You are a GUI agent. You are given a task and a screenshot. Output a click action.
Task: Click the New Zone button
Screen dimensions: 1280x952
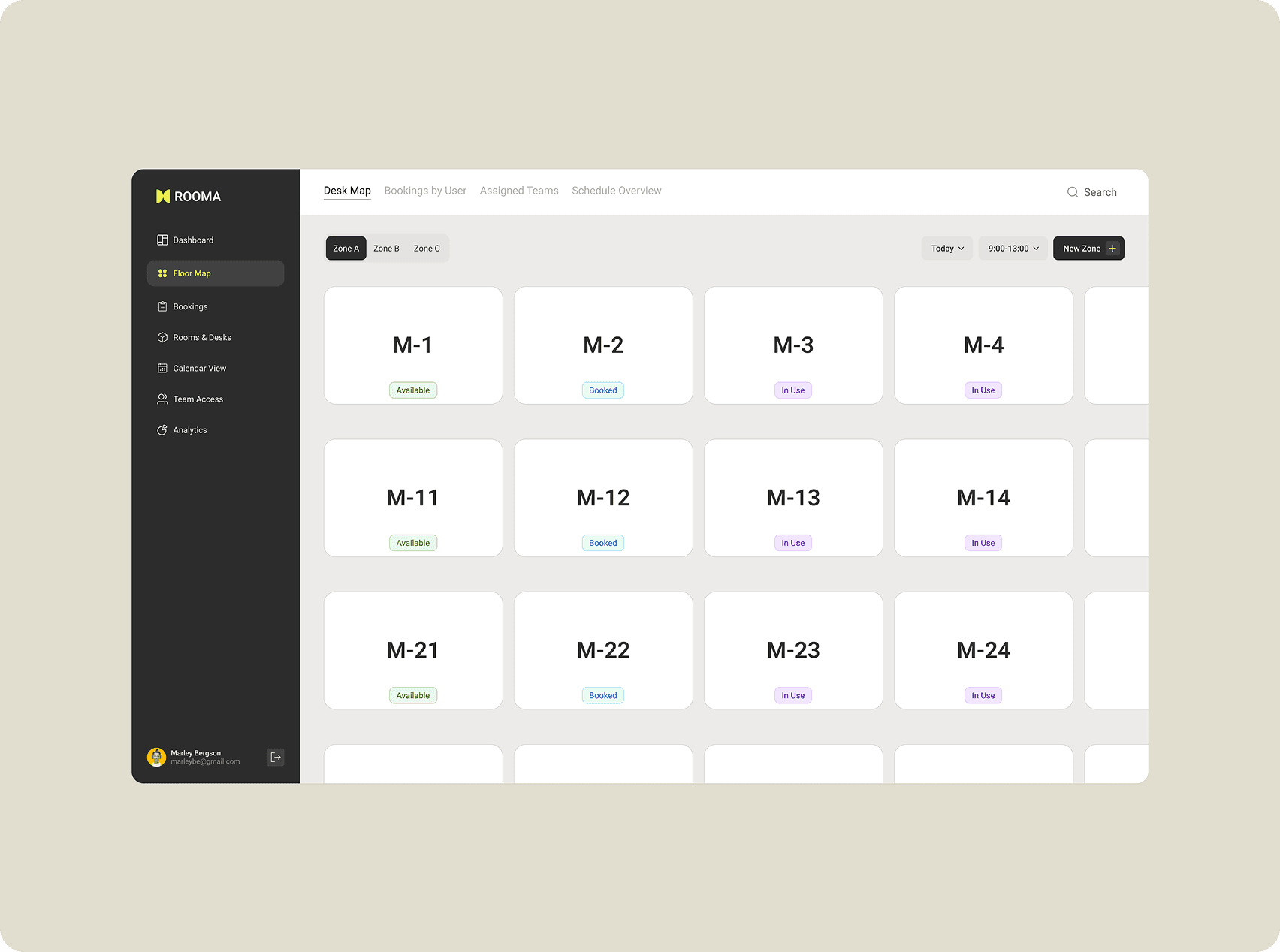1088,249
